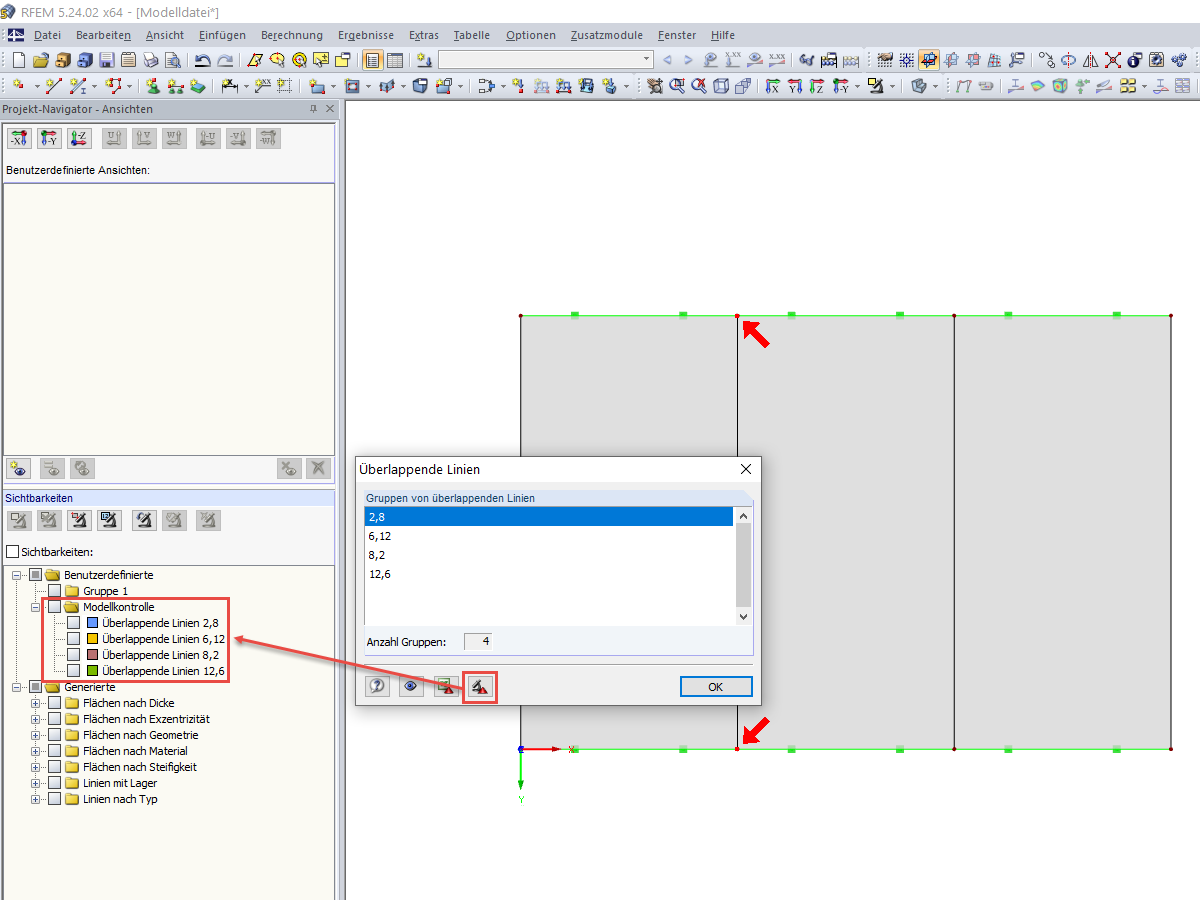Create new user-defined view with eye icon

(19, 467)
